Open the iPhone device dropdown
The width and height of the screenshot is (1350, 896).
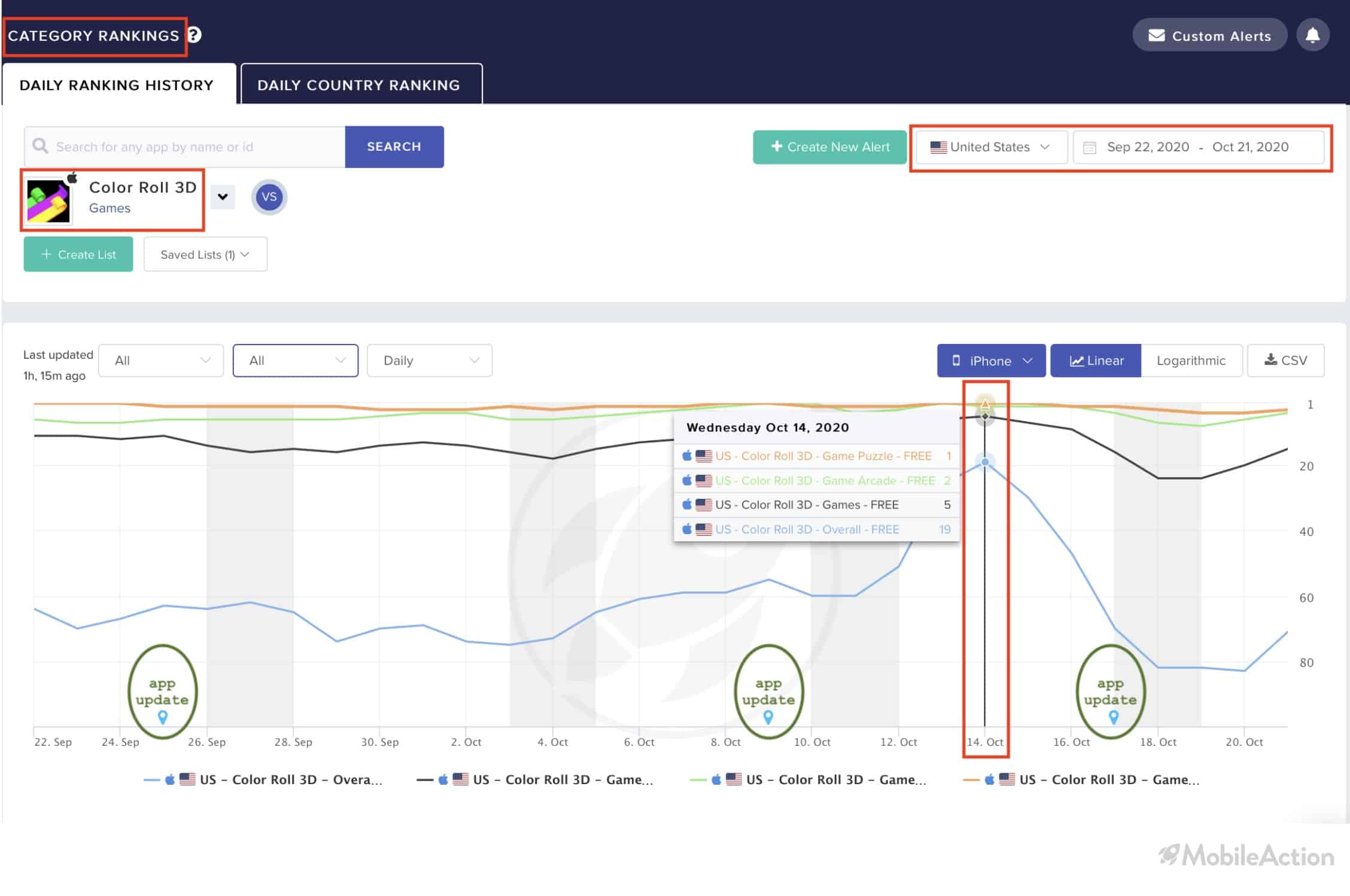click(x=991, y=361)
